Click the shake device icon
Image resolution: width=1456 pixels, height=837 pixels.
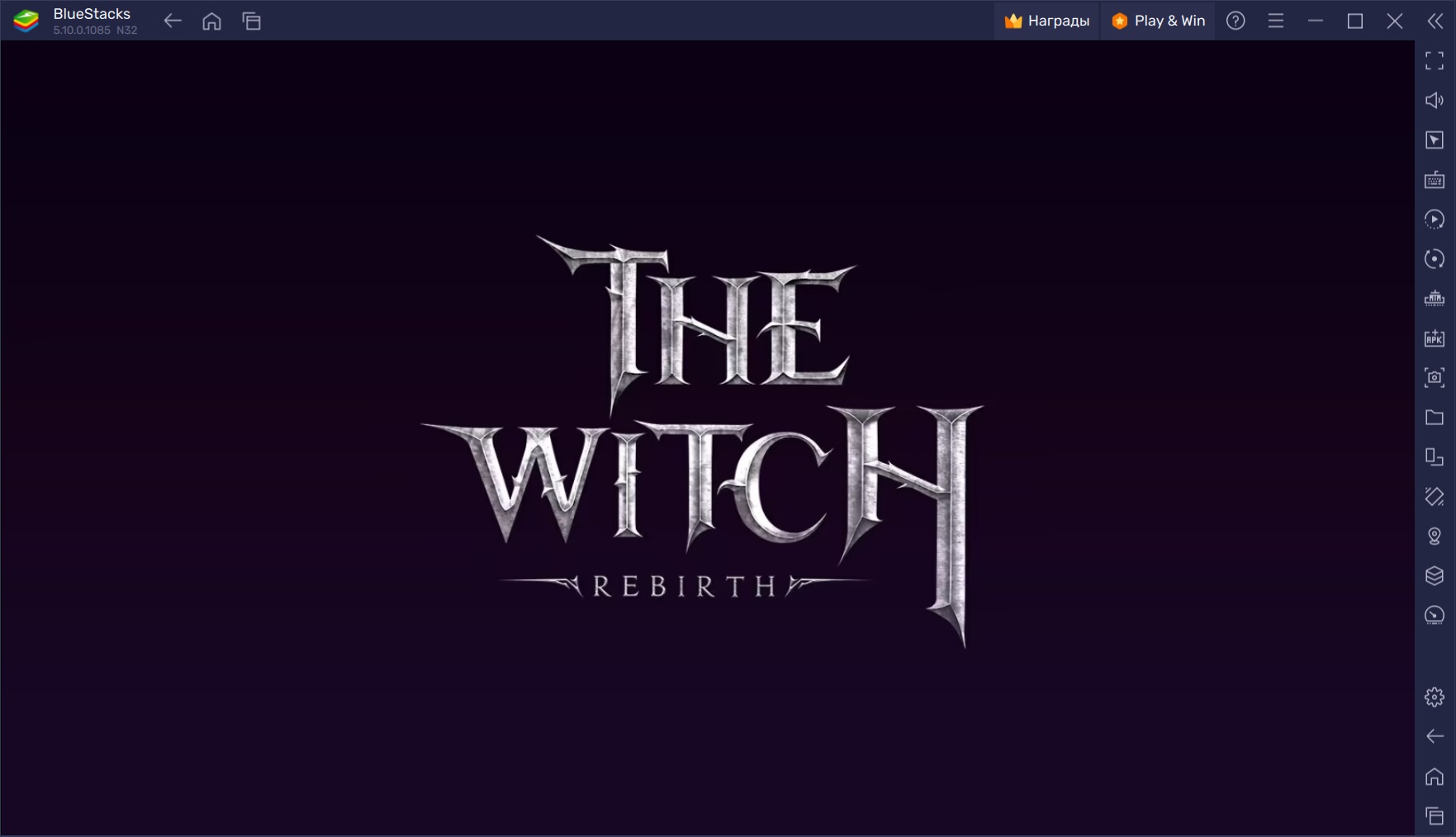tap(1435, 496)
